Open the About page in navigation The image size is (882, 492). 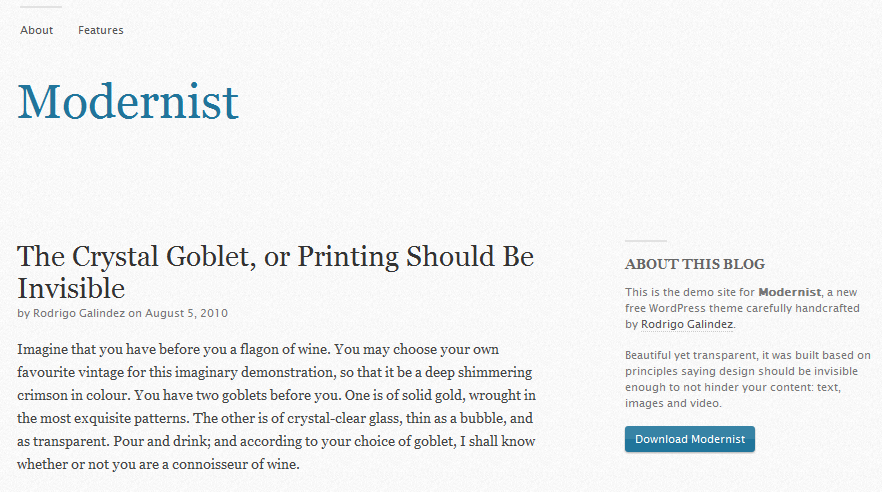click(37, 30)
